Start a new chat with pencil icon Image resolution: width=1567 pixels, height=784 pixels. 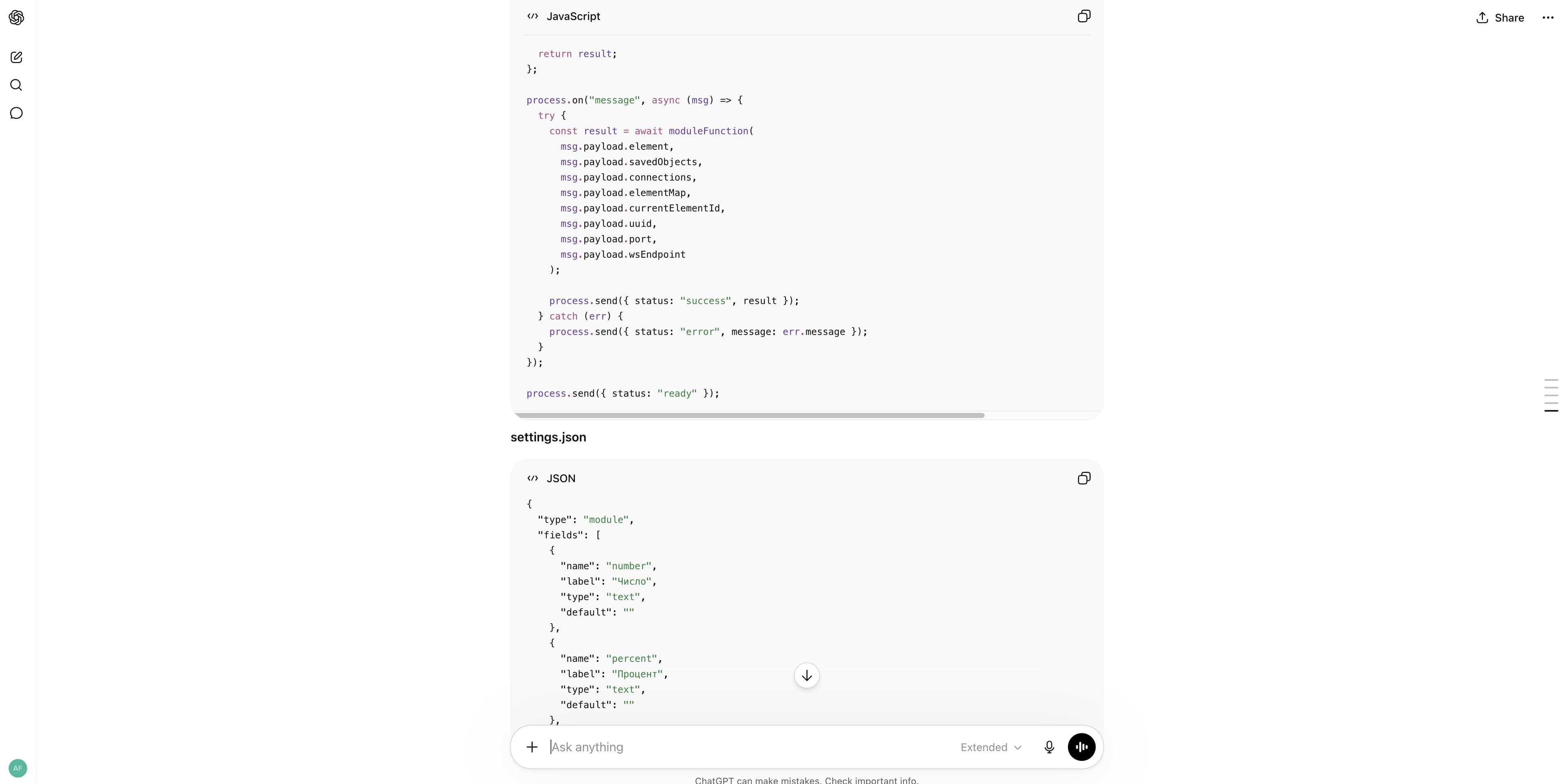16,57
